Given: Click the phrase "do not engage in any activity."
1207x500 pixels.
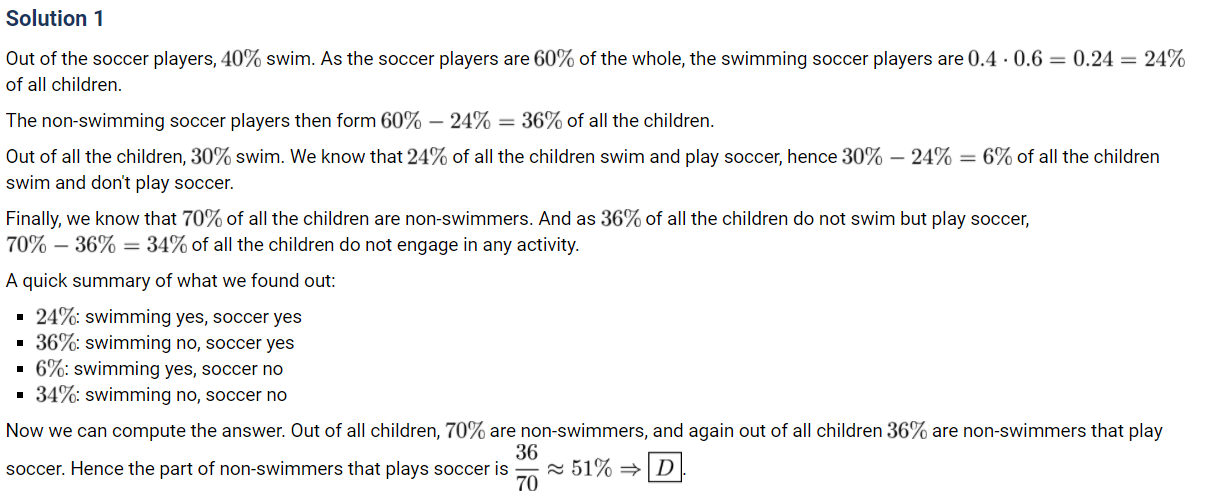Looking at the screenshot, I should [x=460, y=245].
